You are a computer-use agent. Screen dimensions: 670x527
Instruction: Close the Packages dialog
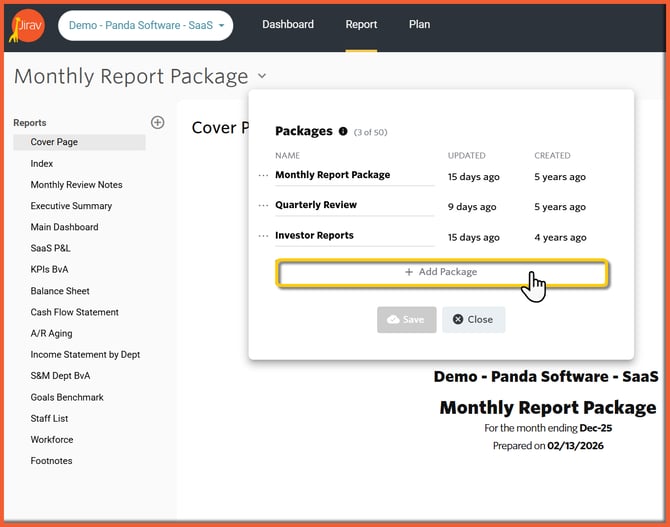(x=473, y=319)
